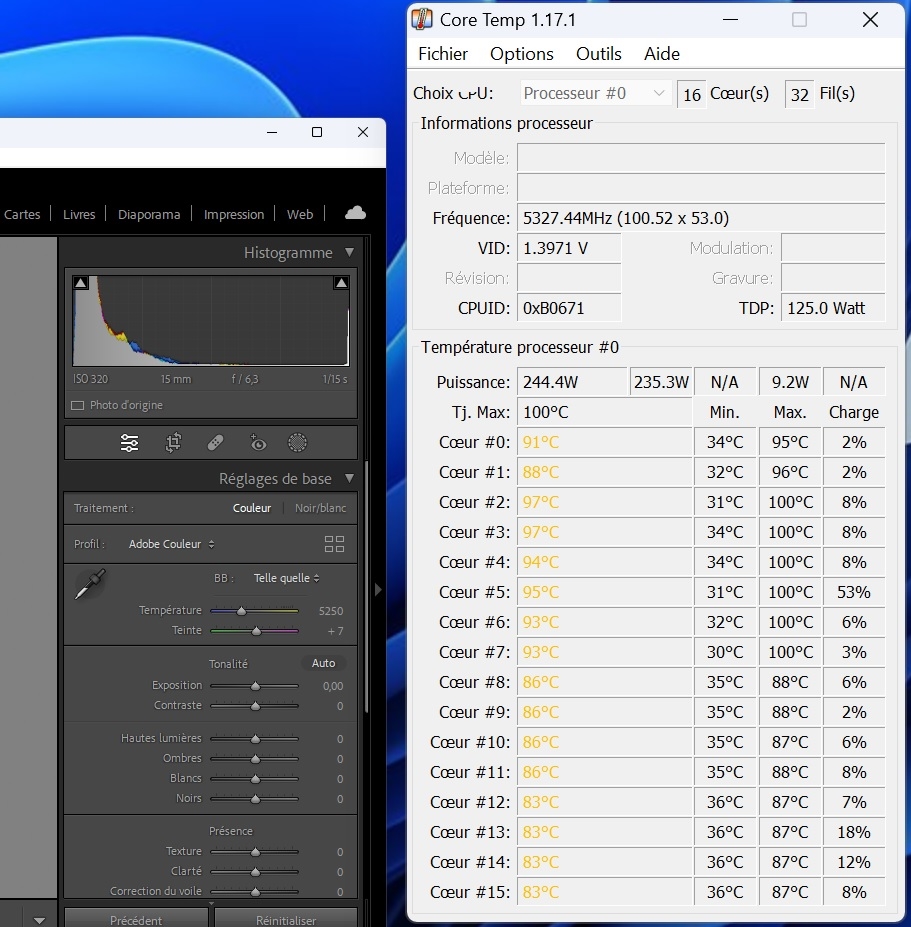Select the Edit sliders tool icon

click(129, 443)
